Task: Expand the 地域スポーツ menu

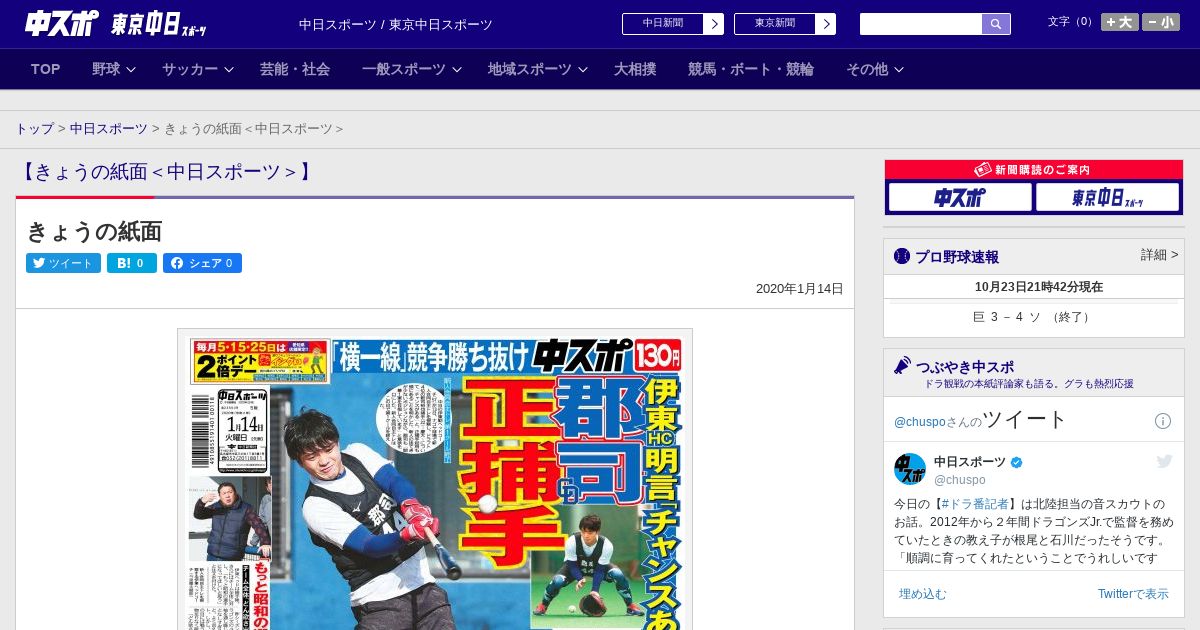Action: 538,69
